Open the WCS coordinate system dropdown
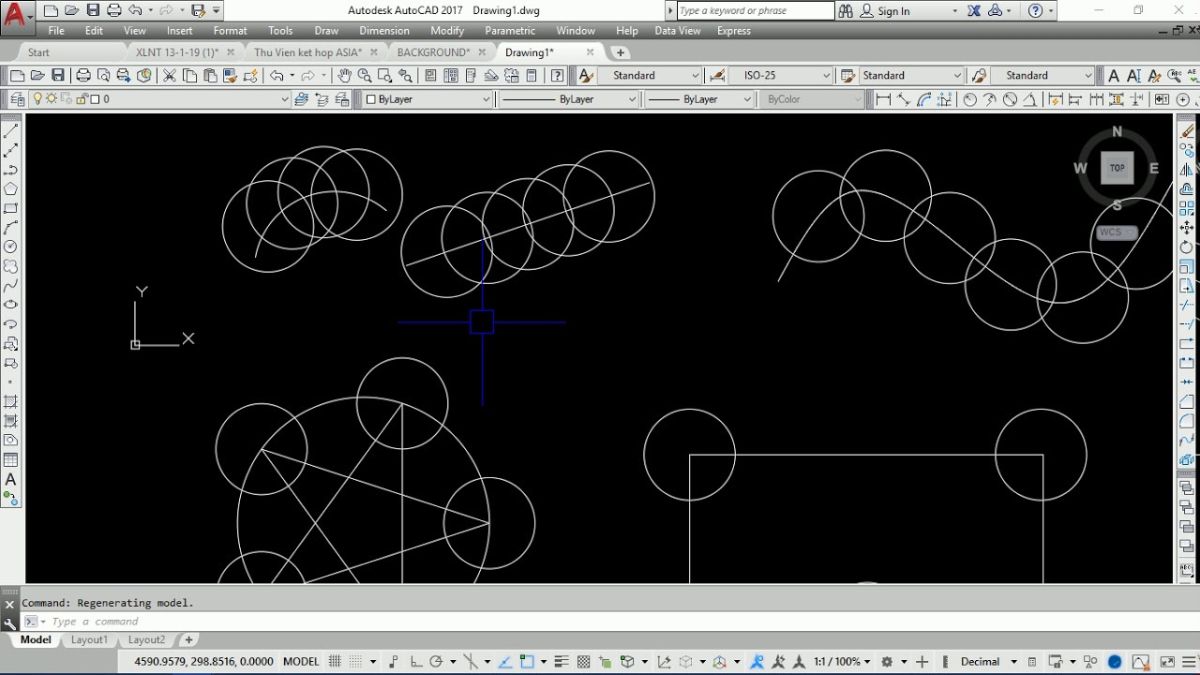Image resolution: width=1200 pixels, height=675 pixels. pyautogui.click(x=1117, y=232)
